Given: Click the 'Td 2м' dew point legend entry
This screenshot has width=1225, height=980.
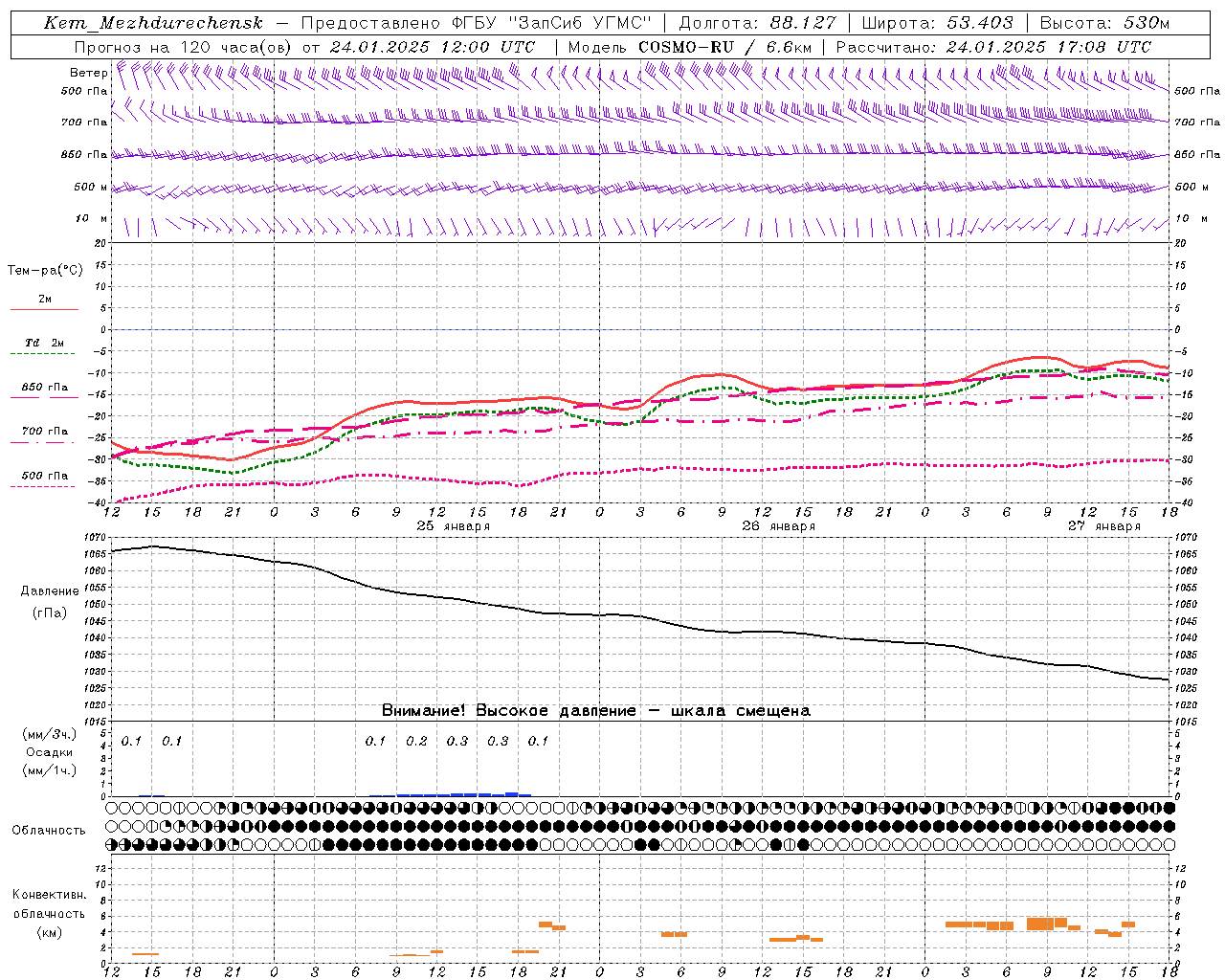Looking at the screenshot, I should click(44, 343).
